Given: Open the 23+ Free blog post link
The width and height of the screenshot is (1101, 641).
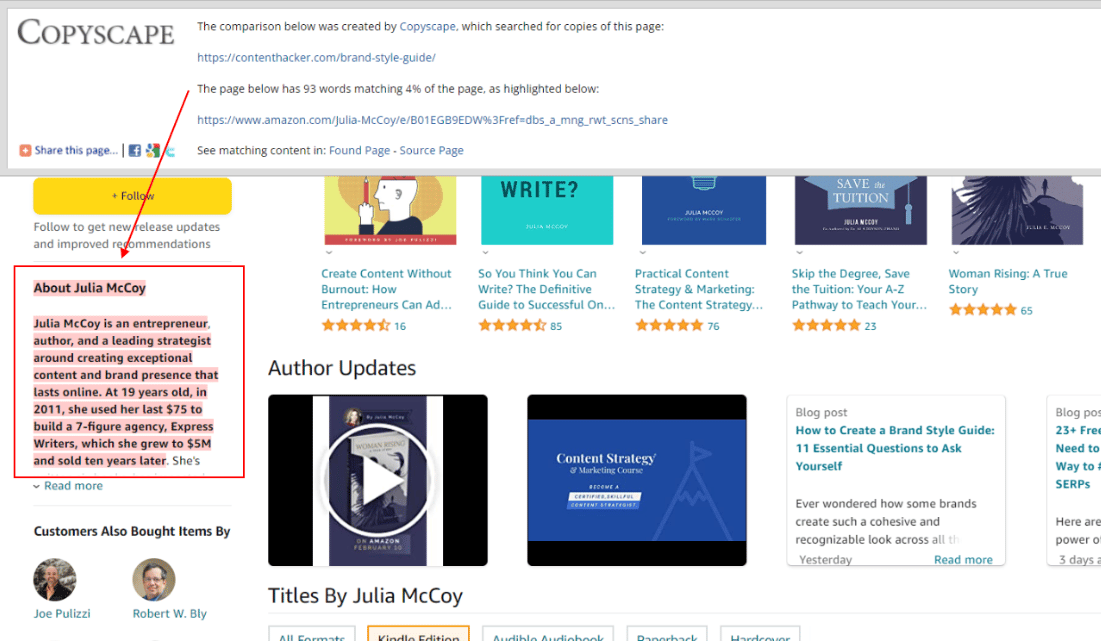Looking at the screenshot, I should coord(1078,457).
